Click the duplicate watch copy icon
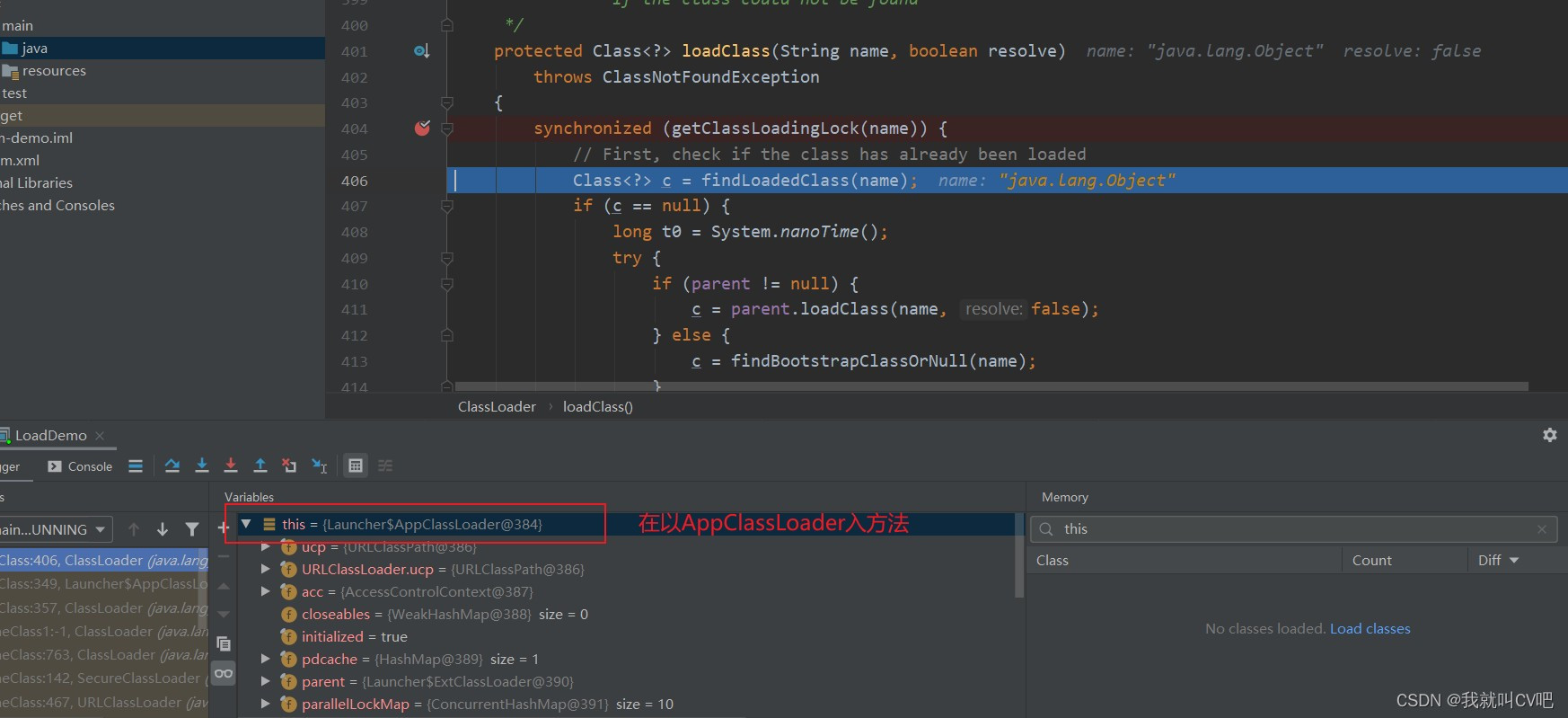 [x=224, y=643]
